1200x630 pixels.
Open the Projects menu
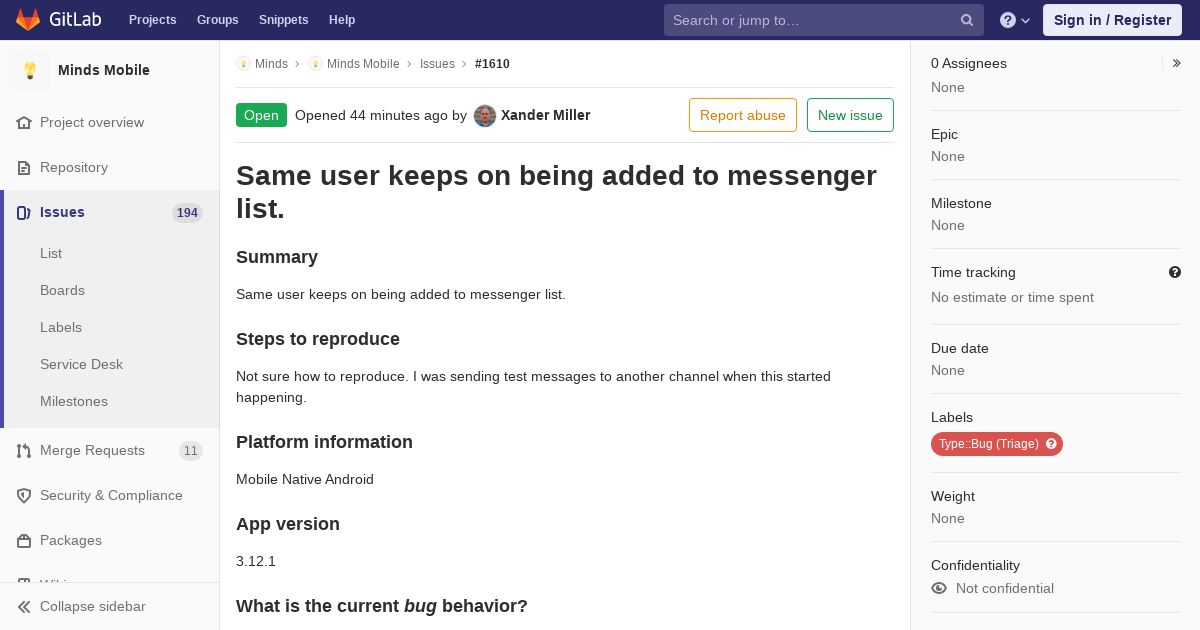click(152, 20)
